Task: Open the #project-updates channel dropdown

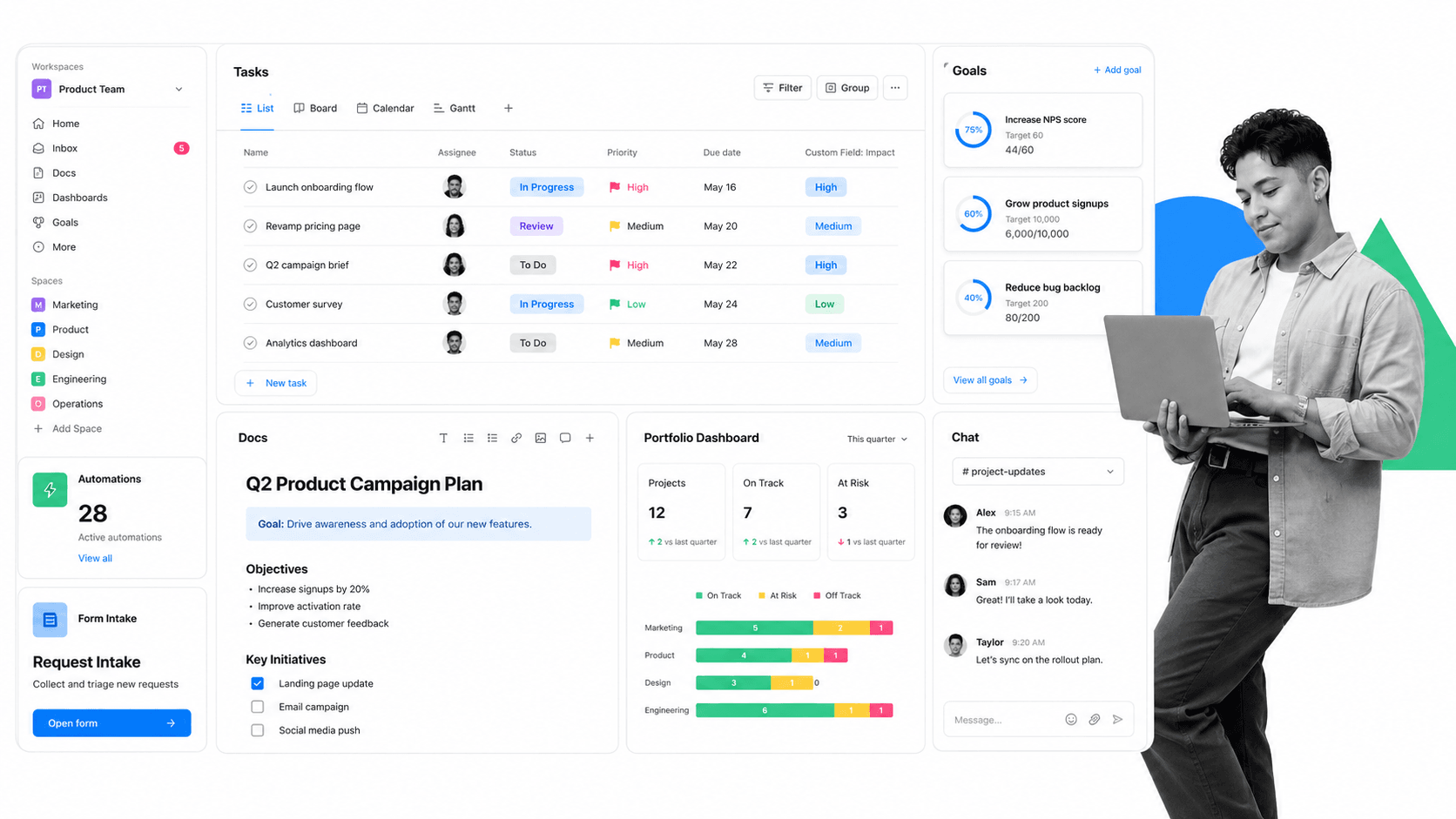Action: pyautogui.click(x=1038, y=472)
